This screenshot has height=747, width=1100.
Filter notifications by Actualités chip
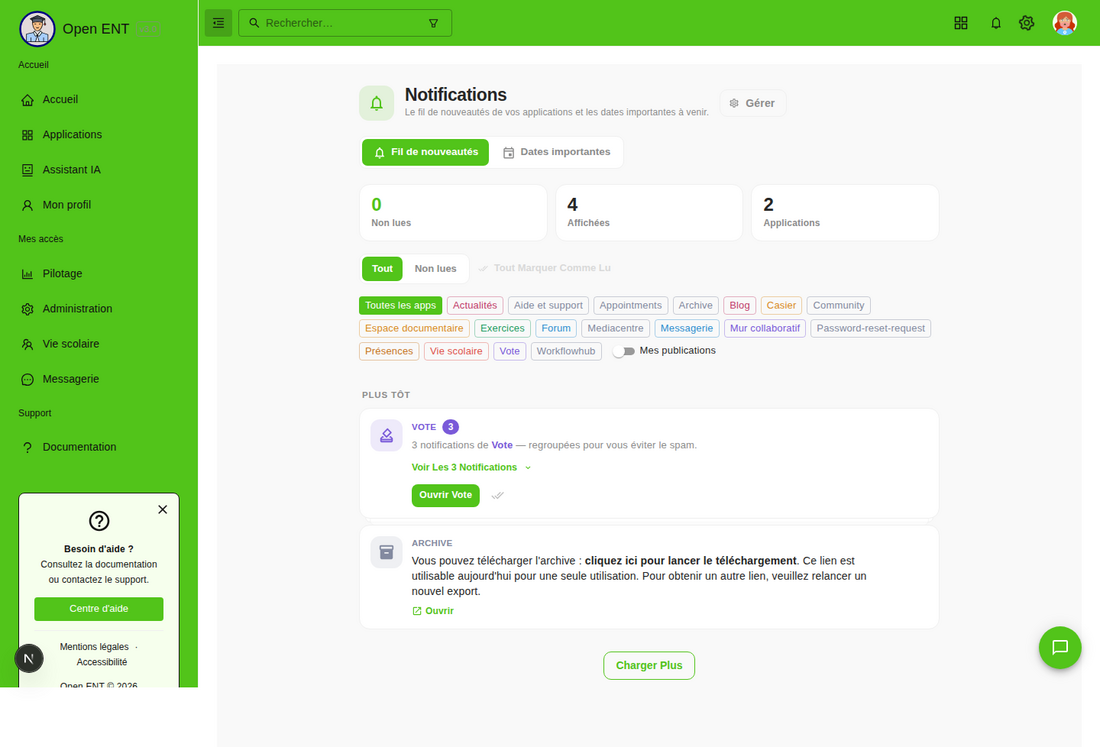pyautogui.click(x=475, y=305)
